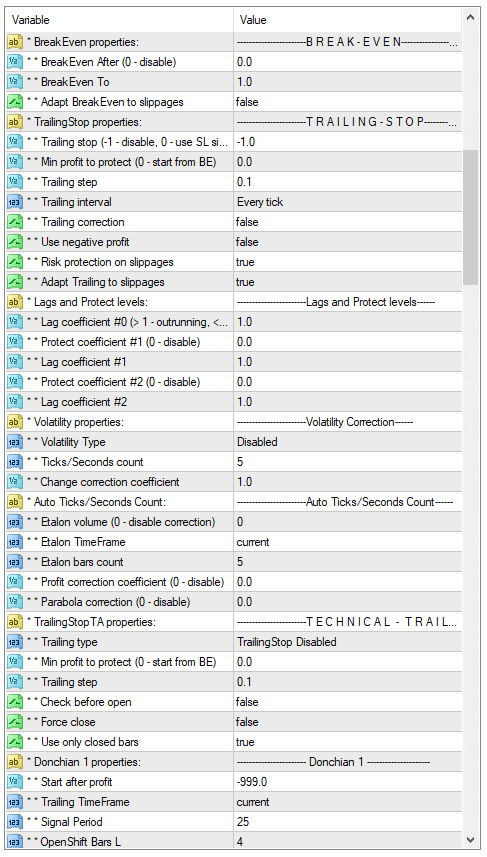Click the icon for Adapt Trailing to slippages
The height and width of the screenshot is (857, 487).
tap(15, 282)
